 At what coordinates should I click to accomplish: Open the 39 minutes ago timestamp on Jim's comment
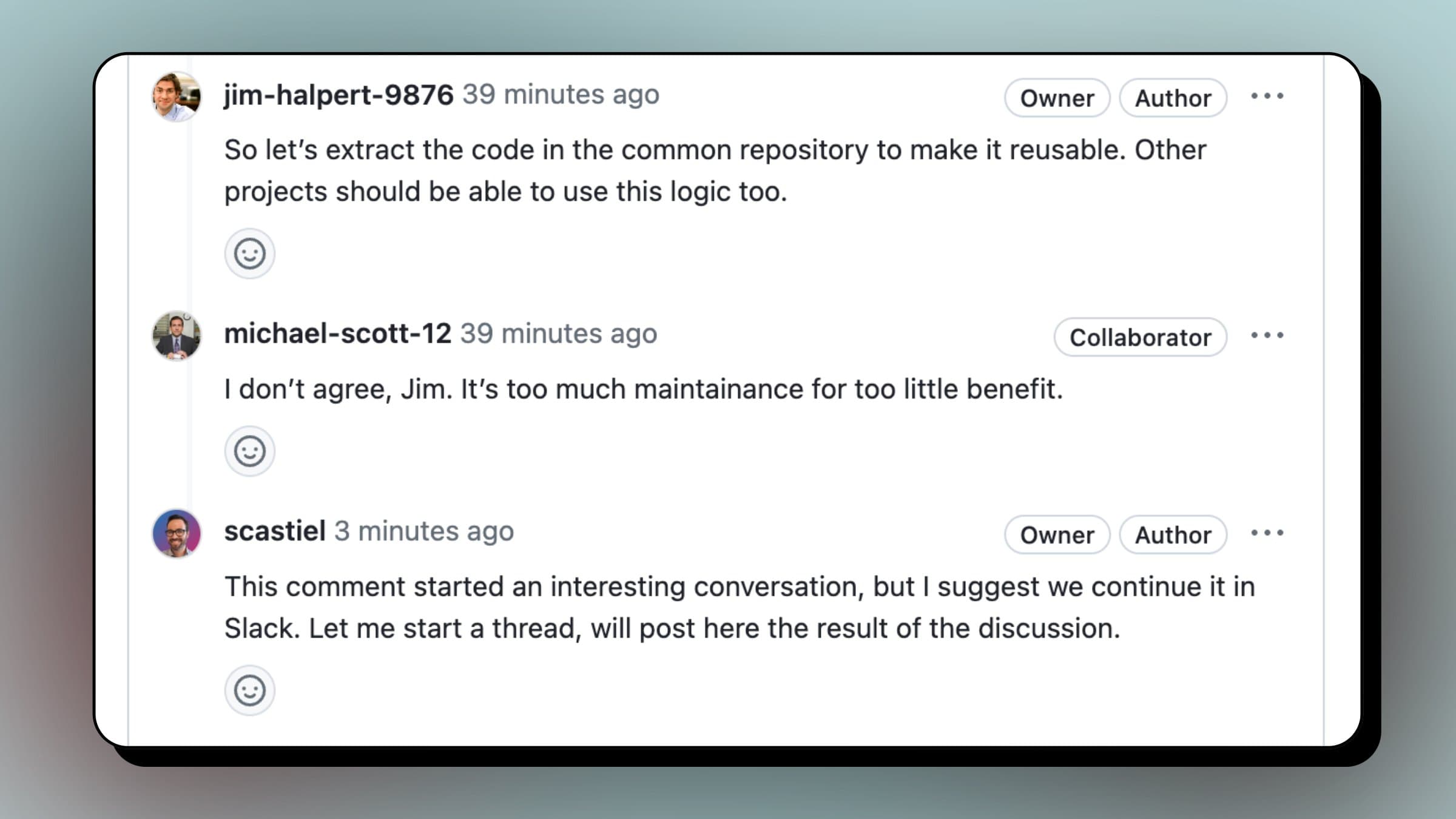click(561, 95)
